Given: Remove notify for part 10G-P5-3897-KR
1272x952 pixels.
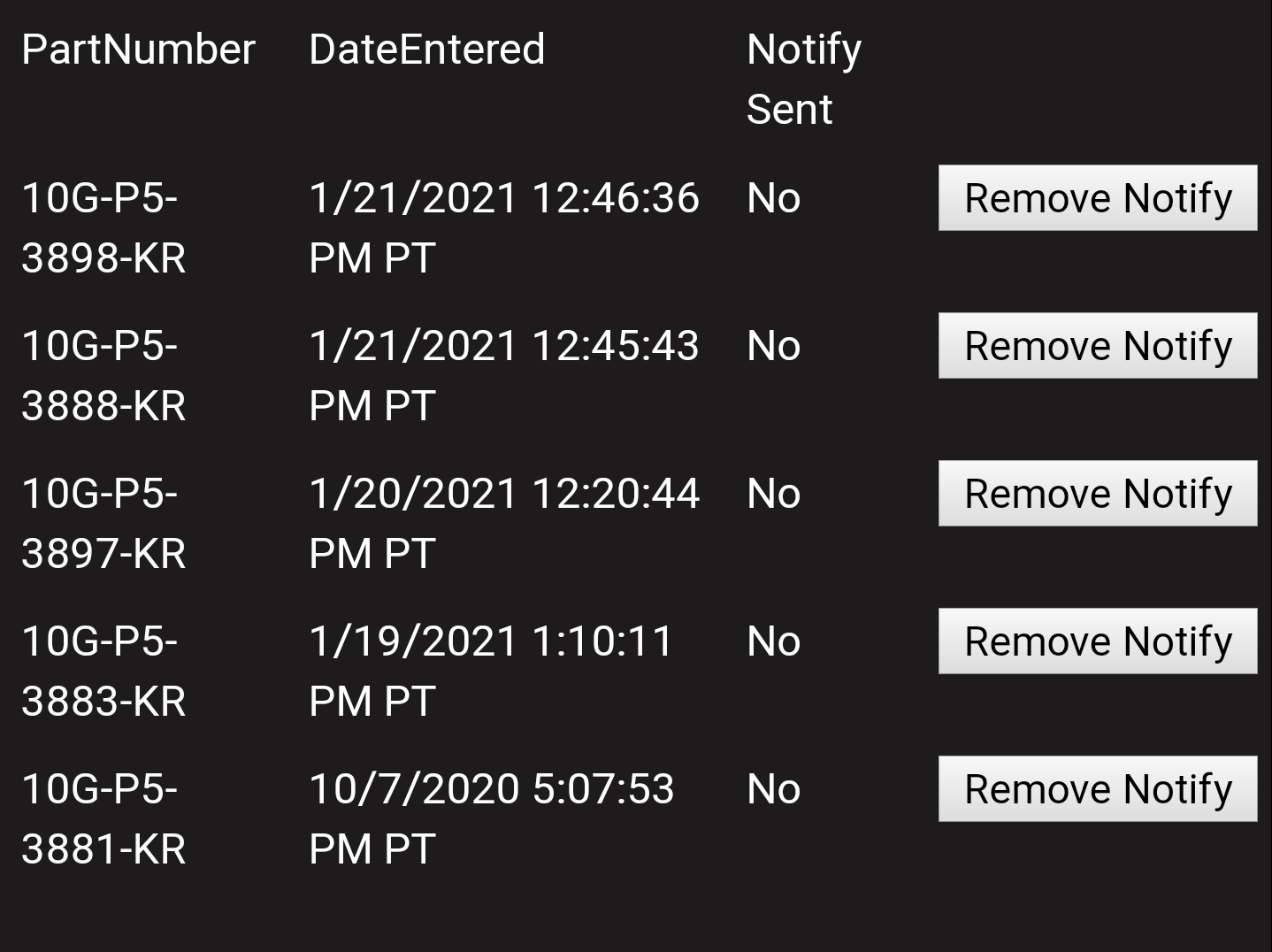Looking at the screenshot, I should [x=1097, y=493].
